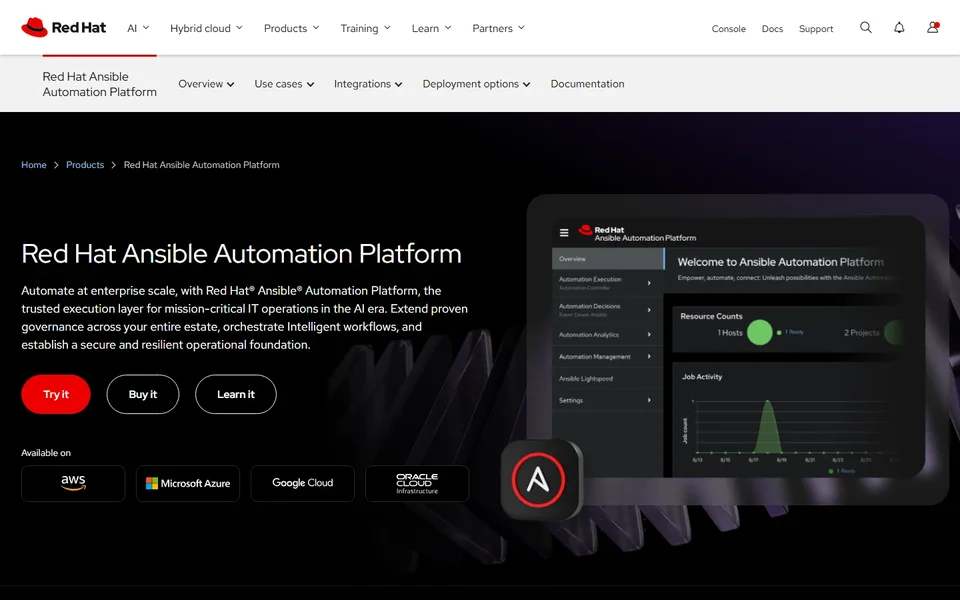This screenshot has width=960, height=600.
Task: Open the user account icon
Action: 932,28
